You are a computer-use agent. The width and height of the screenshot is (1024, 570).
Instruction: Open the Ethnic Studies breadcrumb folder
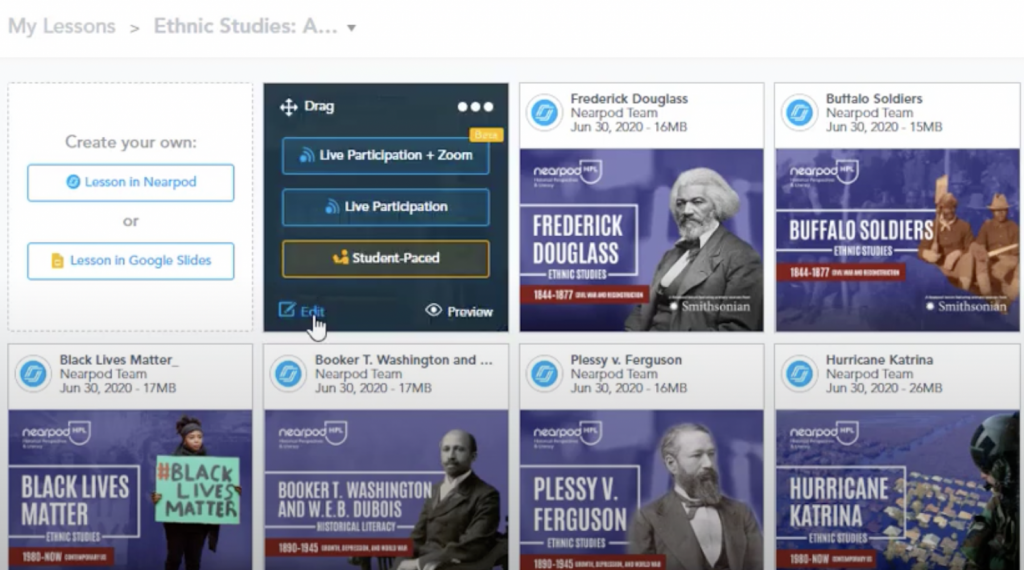(246, 26)
